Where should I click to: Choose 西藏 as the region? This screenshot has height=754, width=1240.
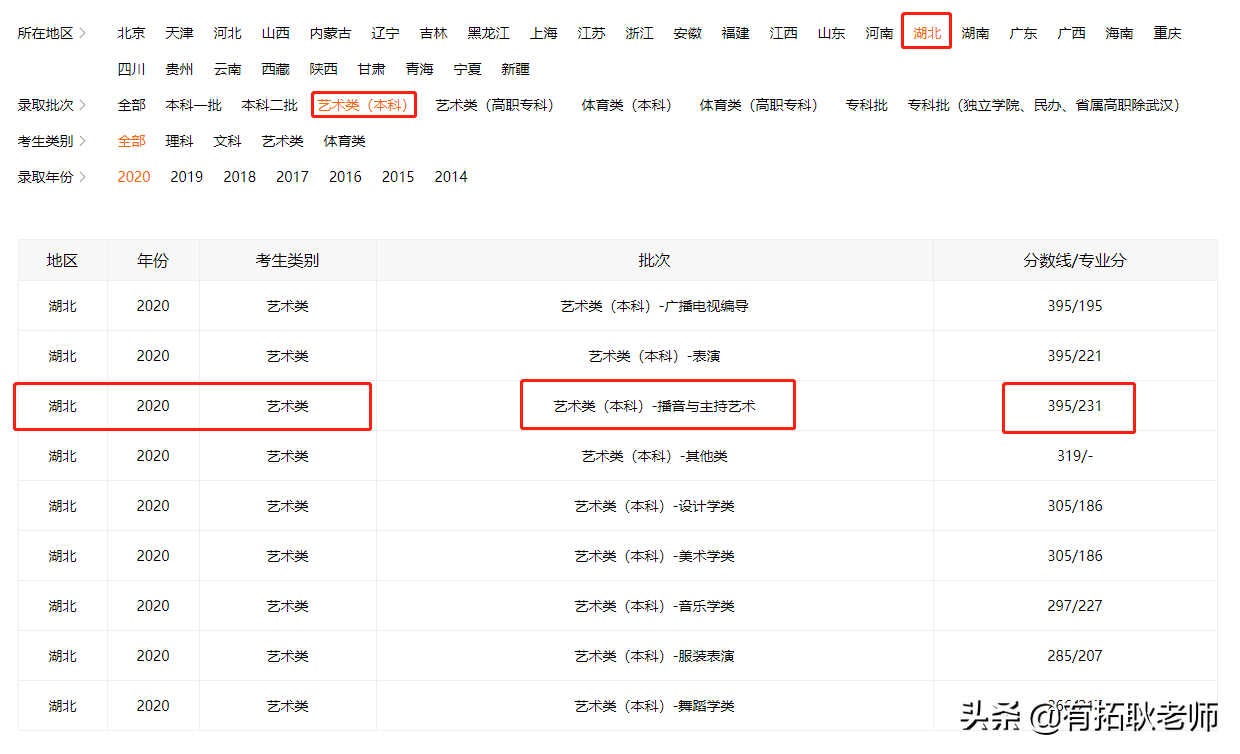pos(276,68)
